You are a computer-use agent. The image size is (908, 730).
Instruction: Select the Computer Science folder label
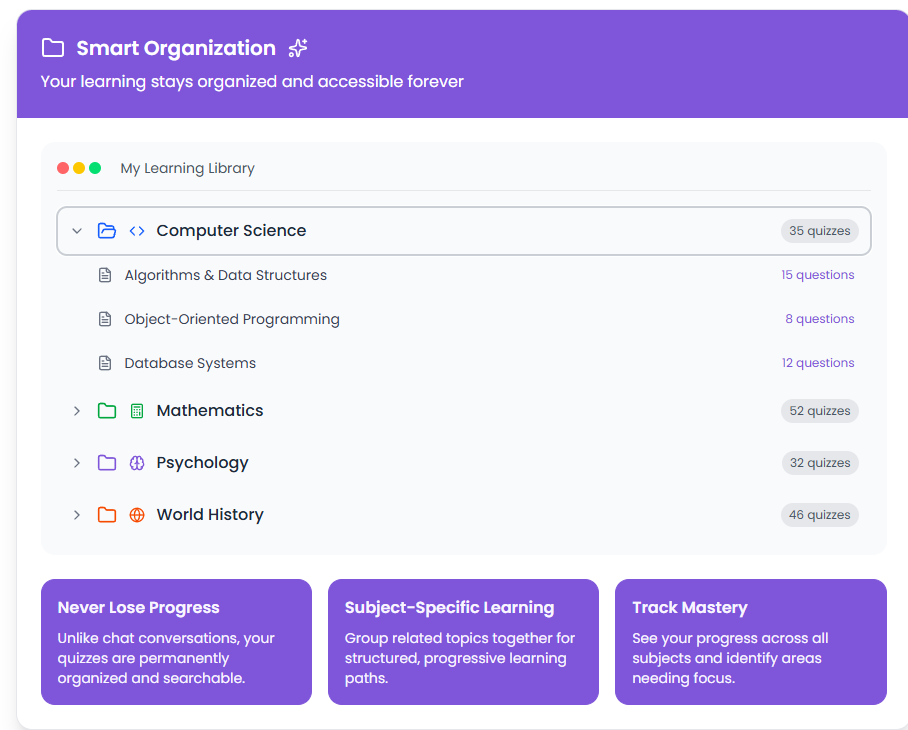click(231, 230)
